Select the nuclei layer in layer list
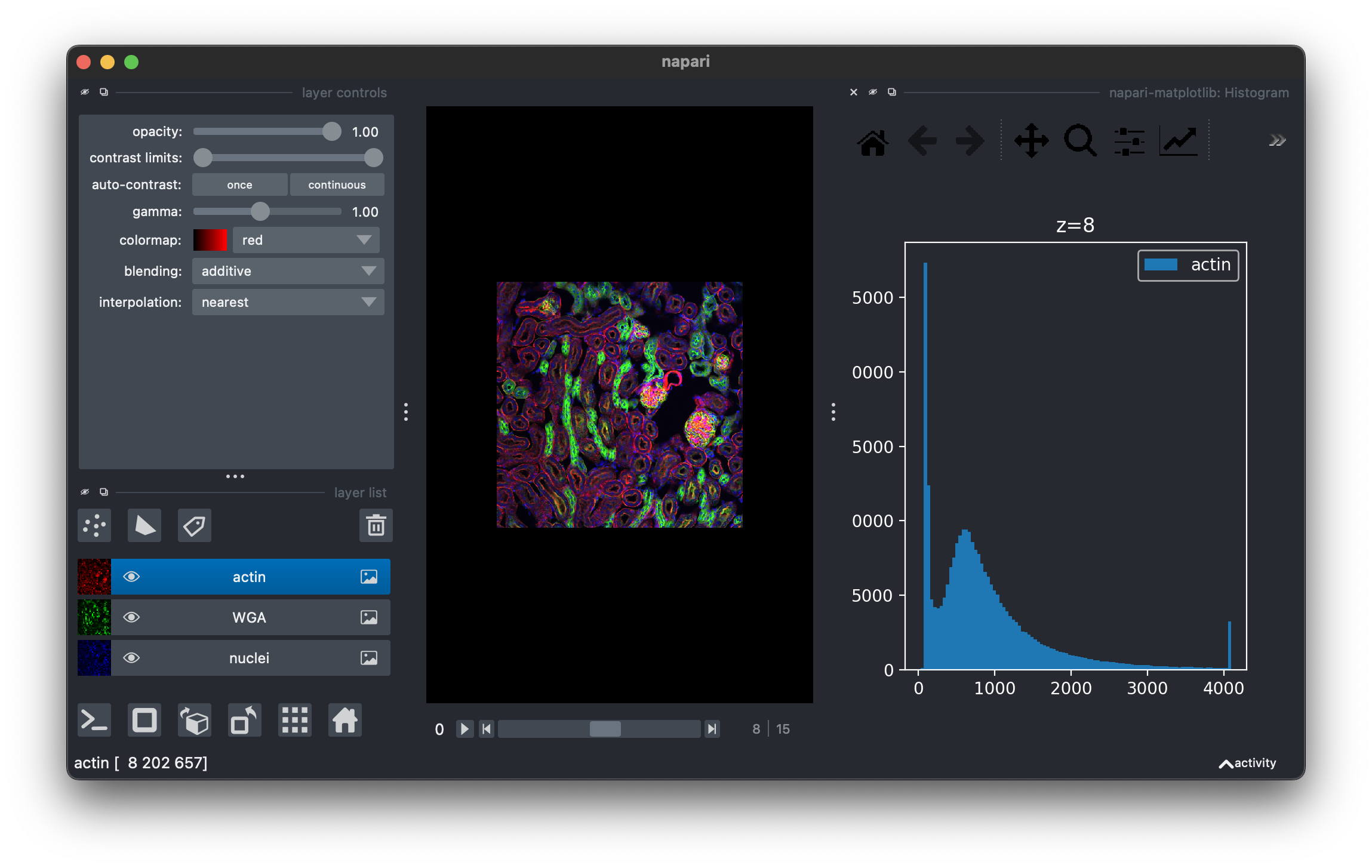 tap(250, 658)
